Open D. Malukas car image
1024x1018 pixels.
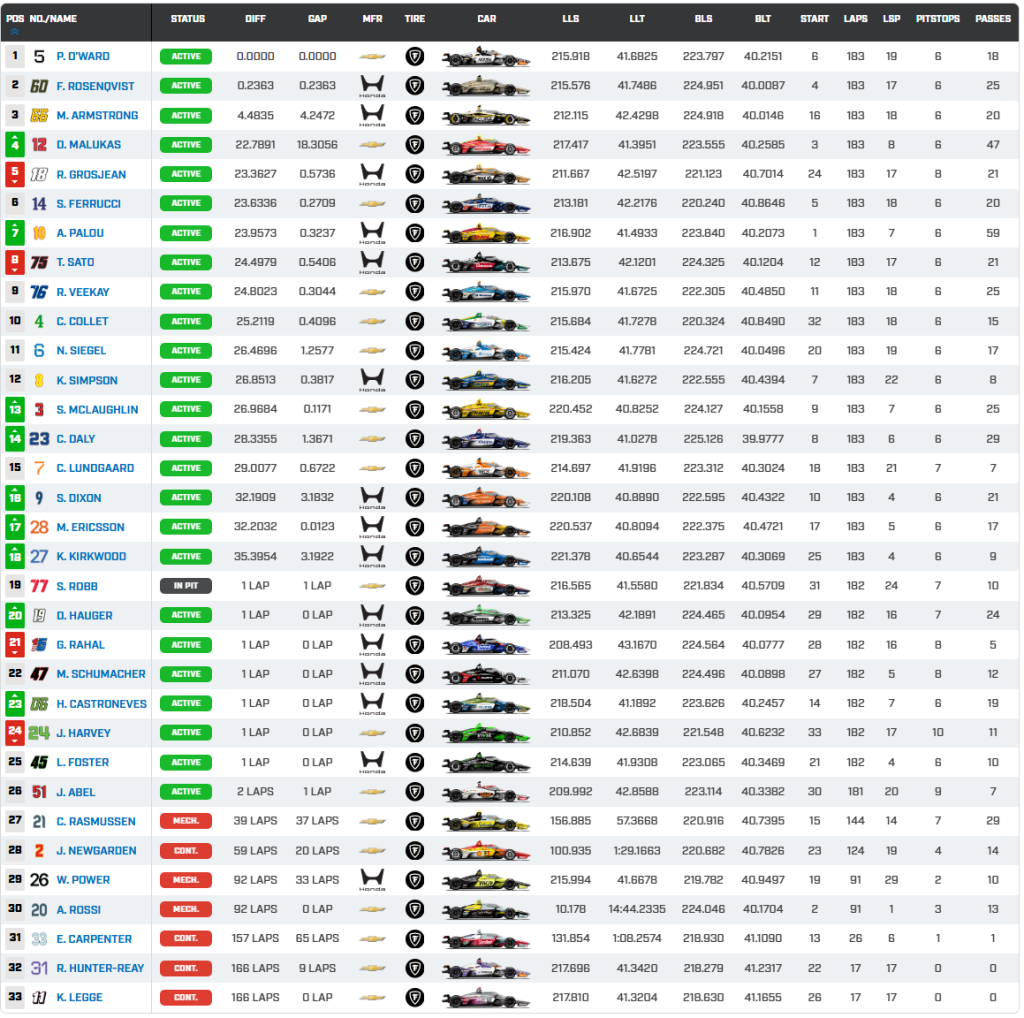click(x=486, y=145)
